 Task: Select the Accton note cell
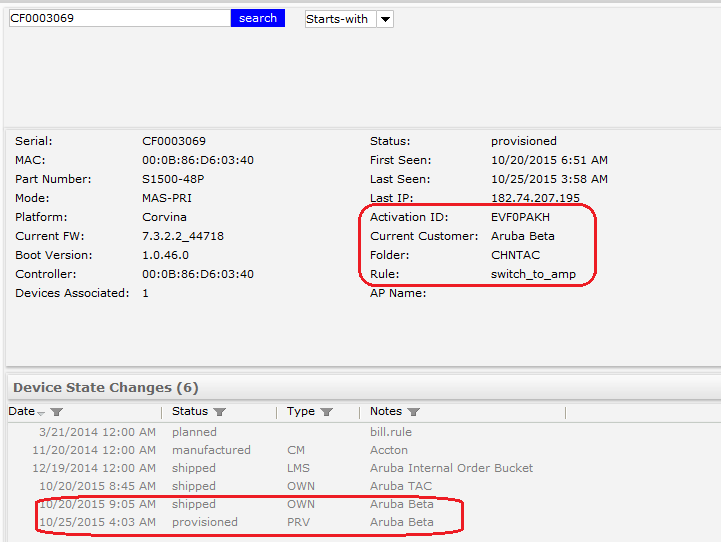tap(389, 450)
